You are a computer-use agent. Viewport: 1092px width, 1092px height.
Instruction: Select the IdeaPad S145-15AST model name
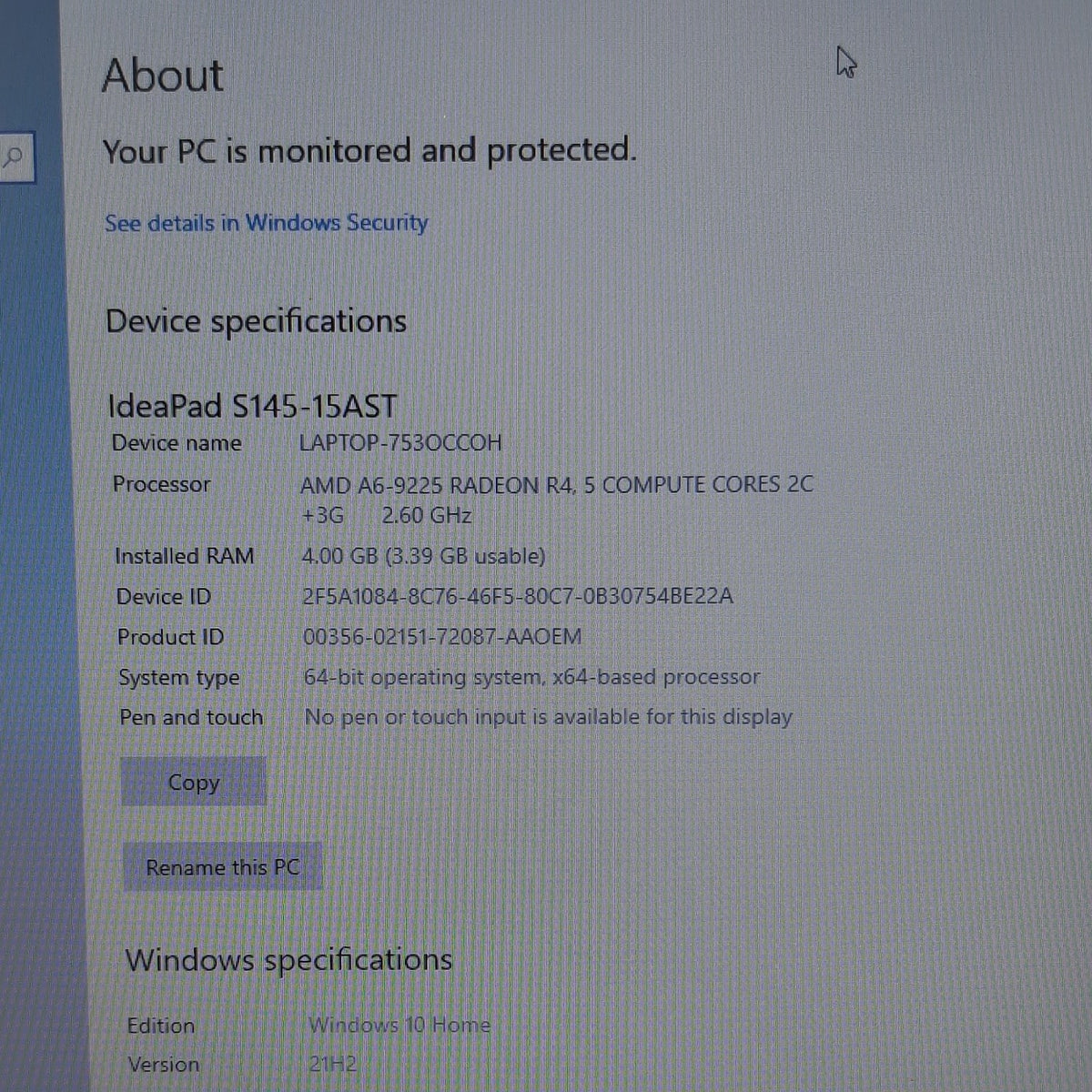pos(252,405)
